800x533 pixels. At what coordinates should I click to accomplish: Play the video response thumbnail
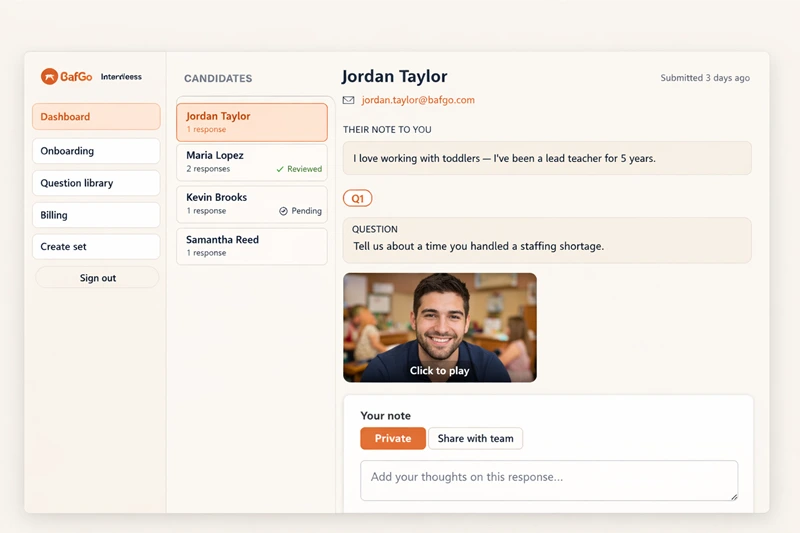pos(440,327)
